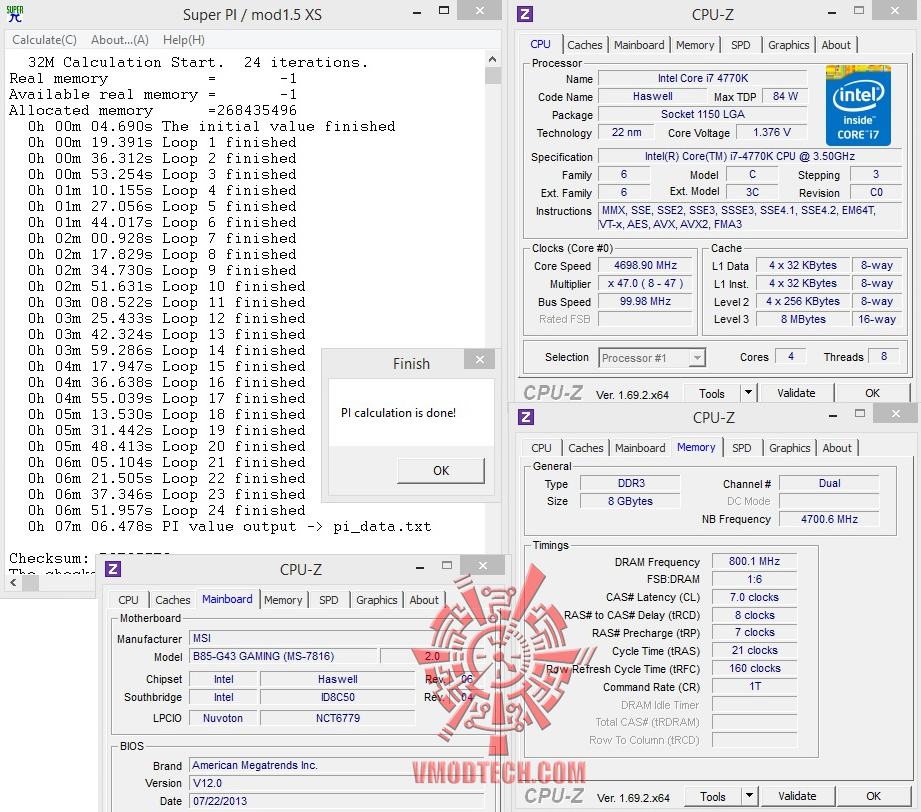Image resolution: width=921 pixels, height=812 pixels.
Task: Switch to Mainboard tab in top CPU-Z window
Action: [x=639, y=45]
